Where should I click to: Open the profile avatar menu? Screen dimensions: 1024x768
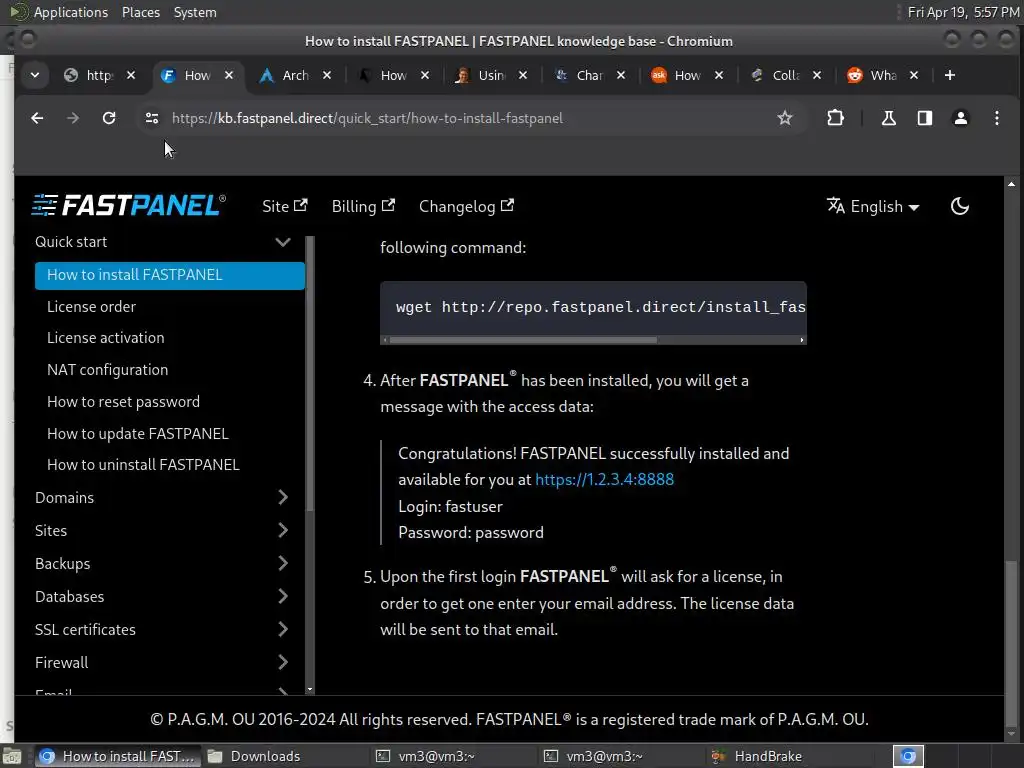pos(961,118)
